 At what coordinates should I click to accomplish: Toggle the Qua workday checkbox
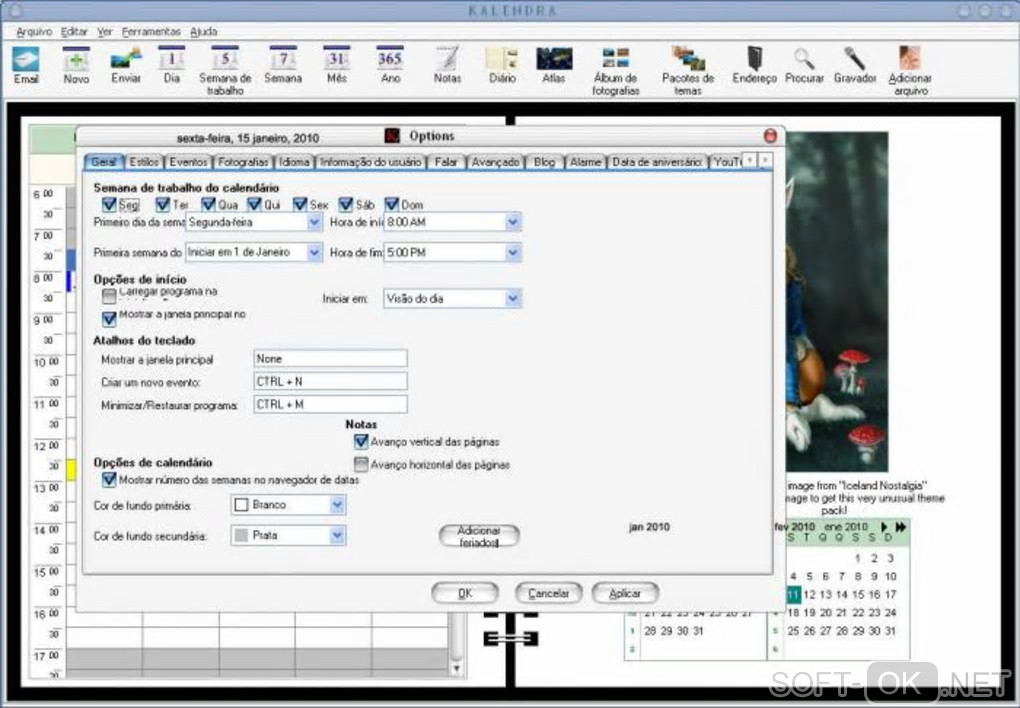(208, 204)
